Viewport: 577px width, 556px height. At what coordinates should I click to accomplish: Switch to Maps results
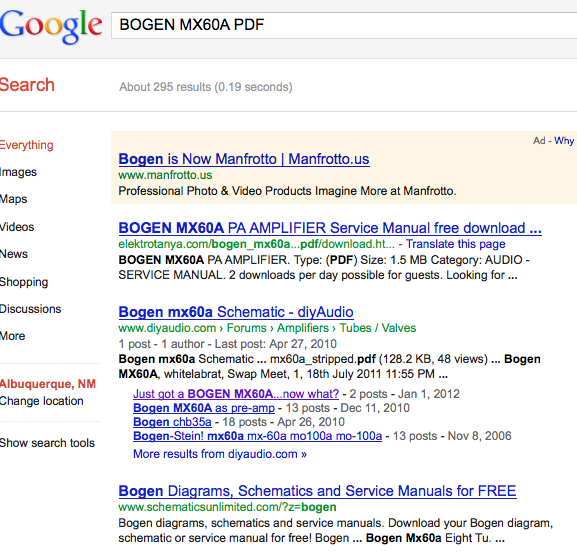coord(13,199)
